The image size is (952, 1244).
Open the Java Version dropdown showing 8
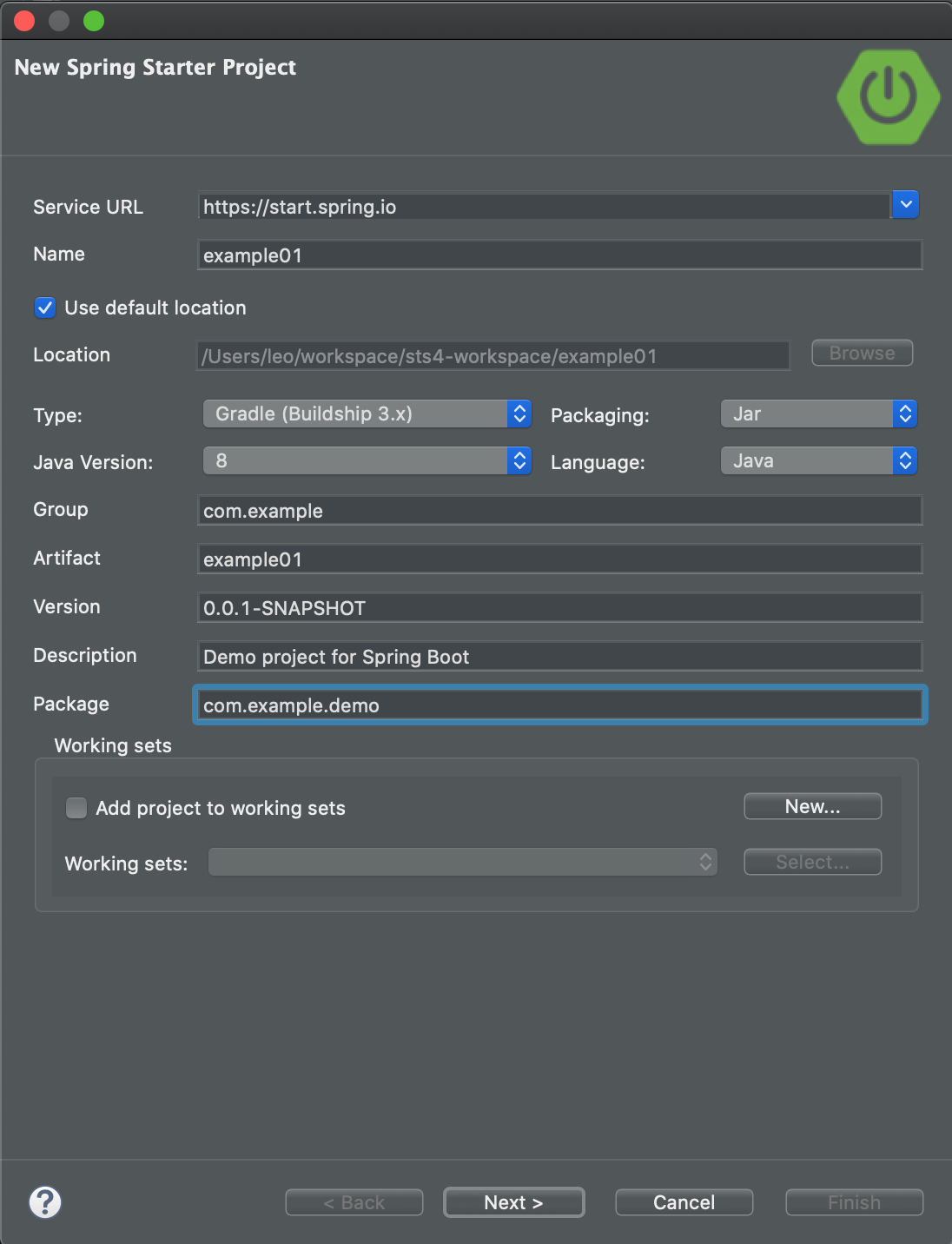pyautogui.click(x=367, y=460)
